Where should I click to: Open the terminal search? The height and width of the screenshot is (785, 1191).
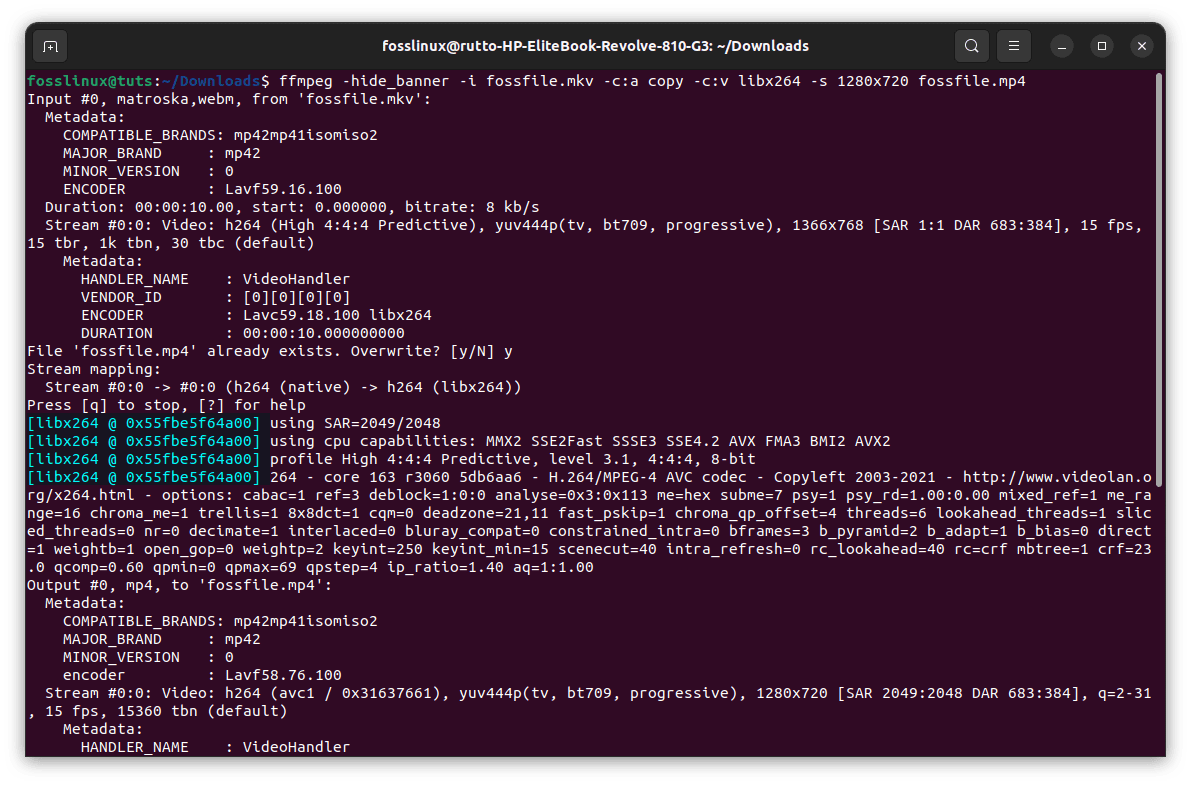pos(971,46)
